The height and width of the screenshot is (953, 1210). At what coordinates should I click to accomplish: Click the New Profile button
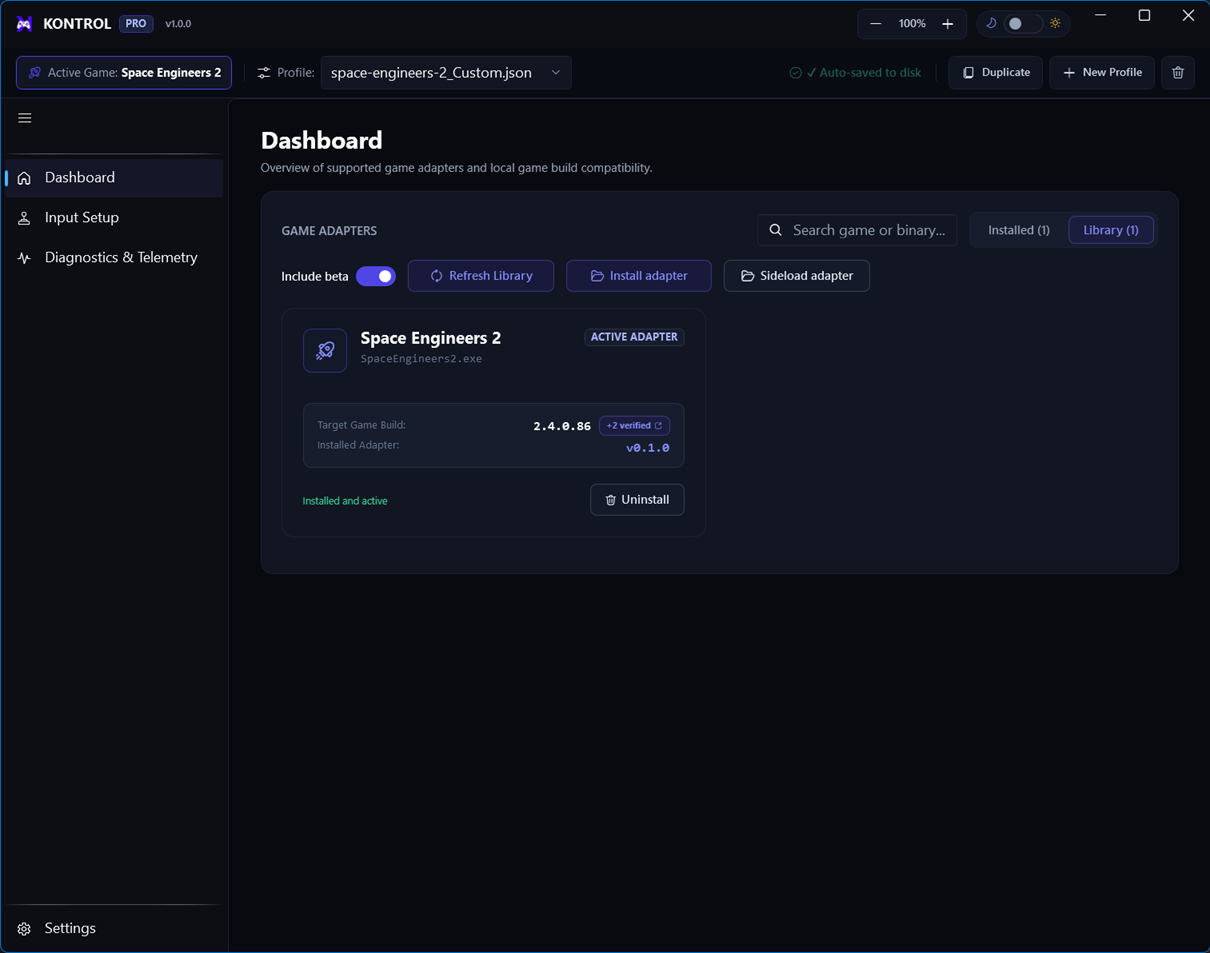point(1102,73)
